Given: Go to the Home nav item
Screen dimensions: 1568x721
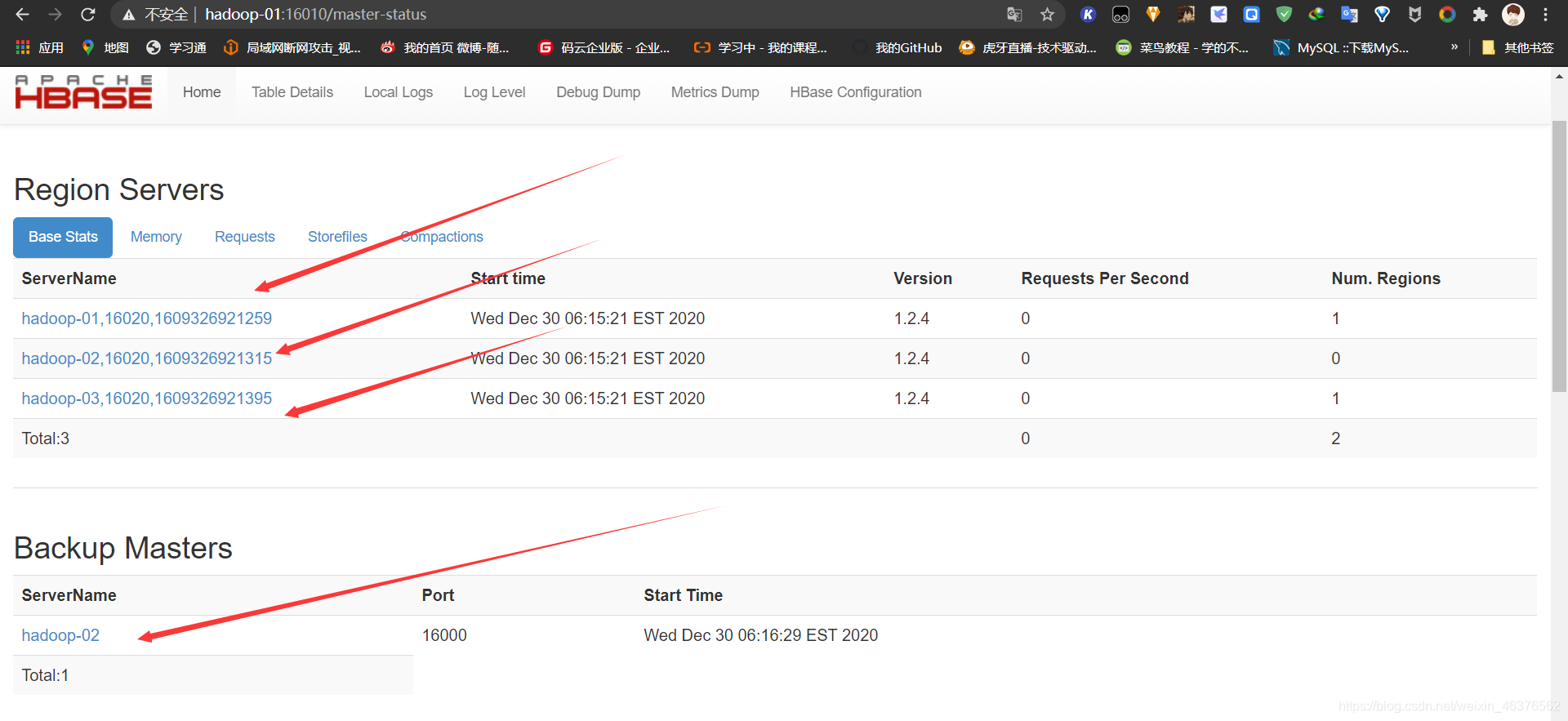Looking at the screenshot, I should tap(202, 92).
